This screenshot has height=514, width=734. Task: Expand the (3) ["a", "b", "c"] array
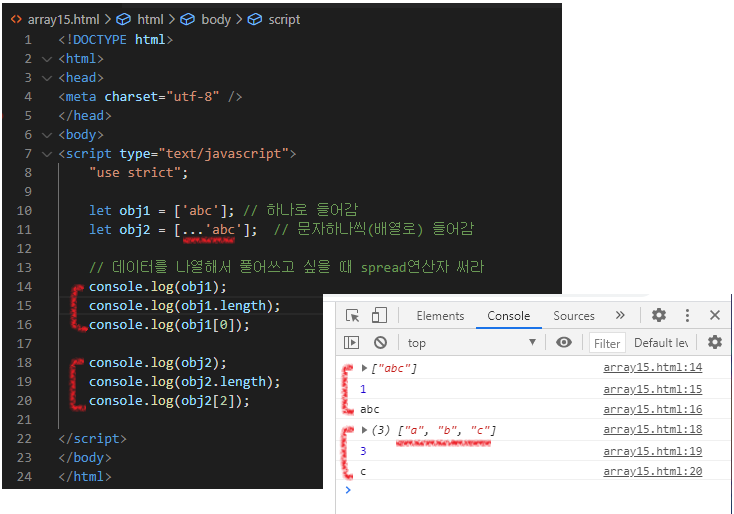coord(364,430)
